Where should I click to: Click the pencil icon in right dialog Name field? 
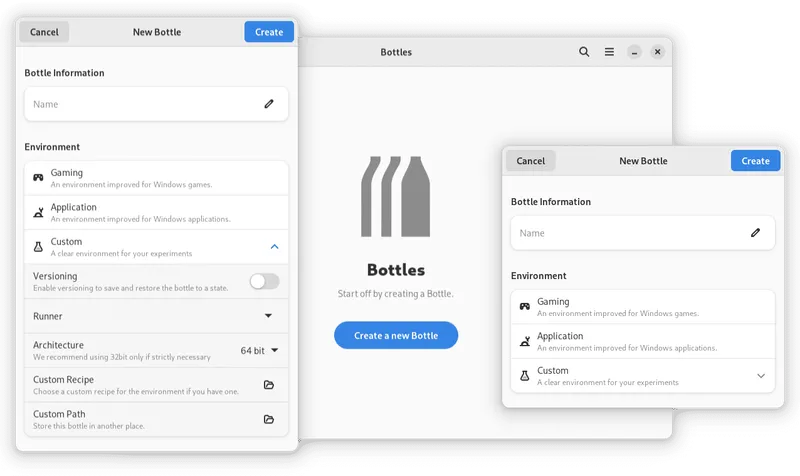(x=755, y=233)
